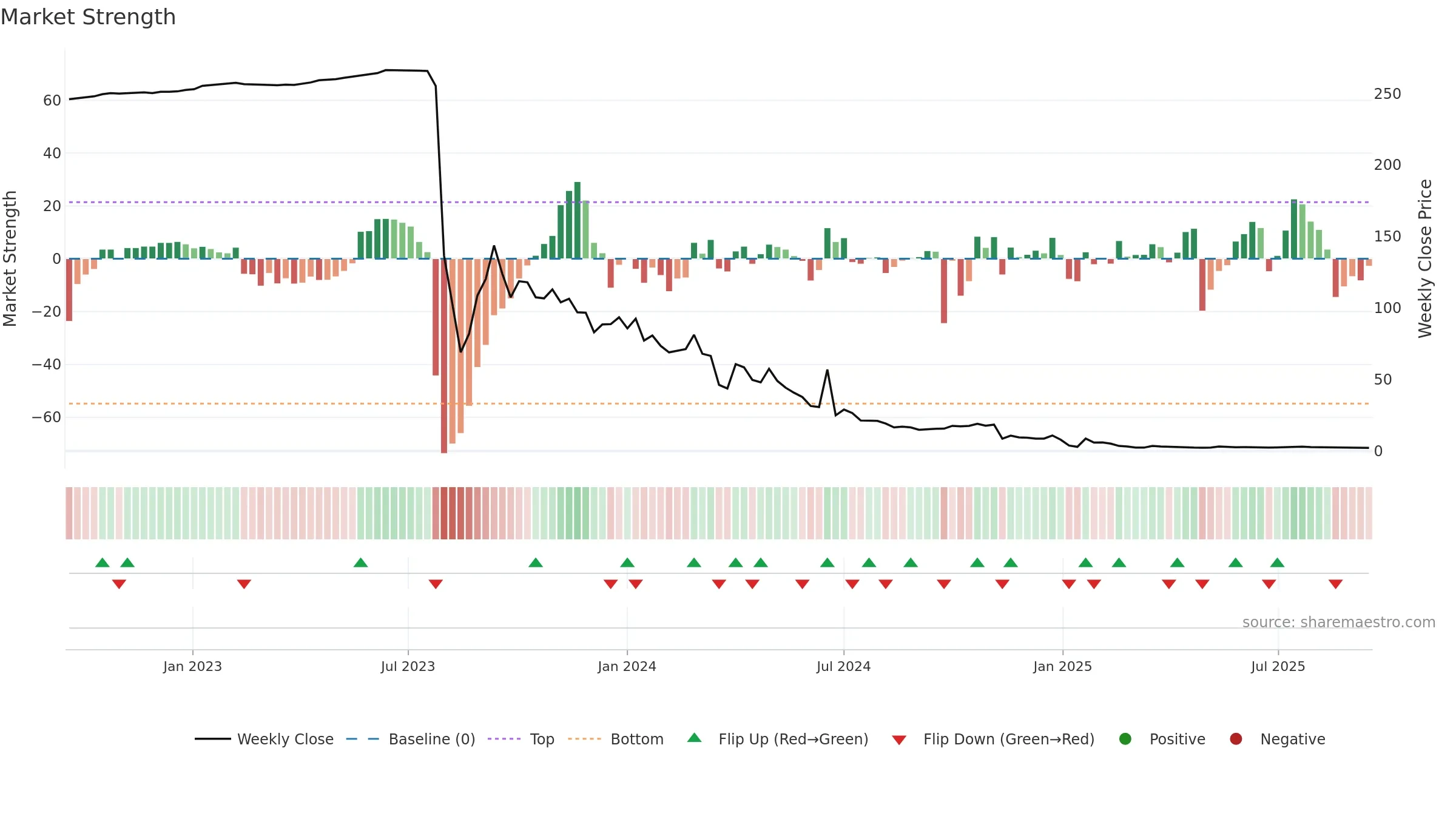
Task: Toggle the Baseline (0) legend label
Action: (432, 739)
